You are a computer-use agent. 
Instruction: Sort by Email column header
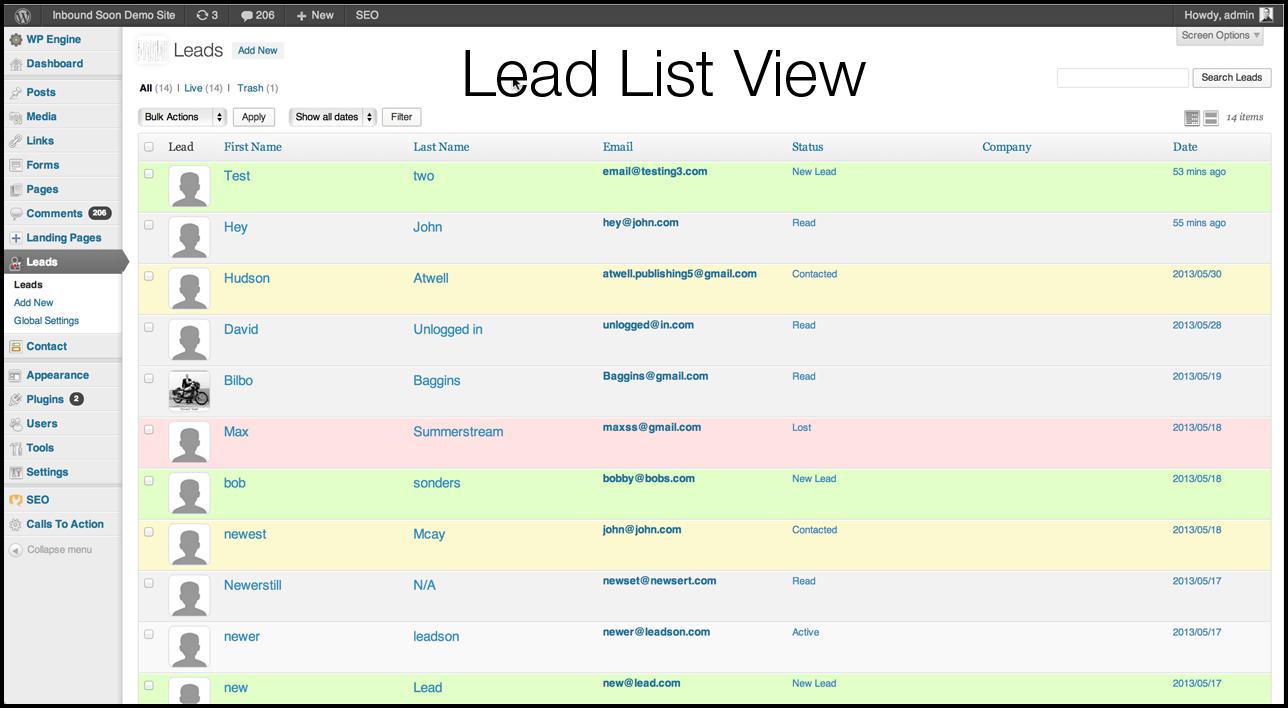click(618, 147)
